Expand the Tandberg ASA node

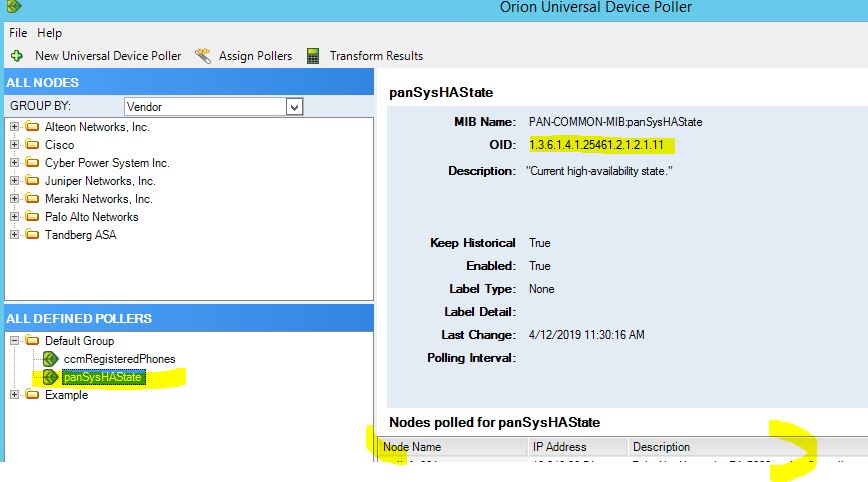pyautogui.click(x=14, y=235)
